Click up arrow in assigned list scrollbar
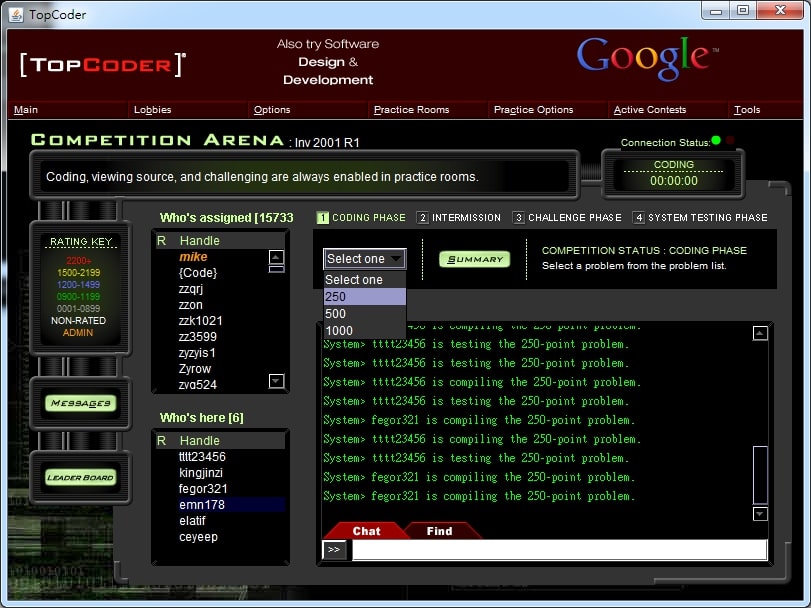This screenshot has width=811, height=608. tap(277, 257)
